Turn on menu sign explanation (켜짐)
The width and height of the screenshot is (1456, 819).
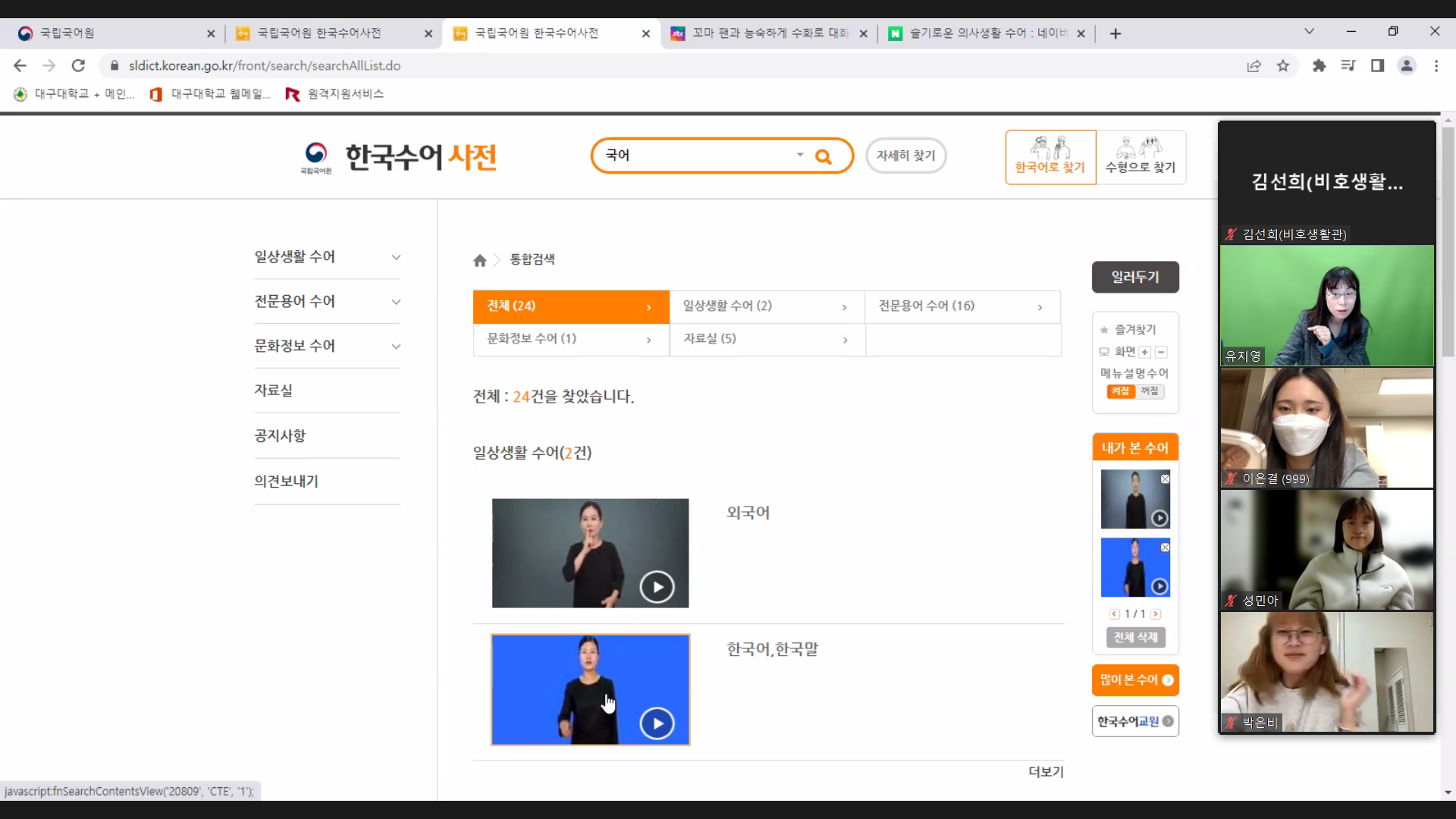(1120, 391)
